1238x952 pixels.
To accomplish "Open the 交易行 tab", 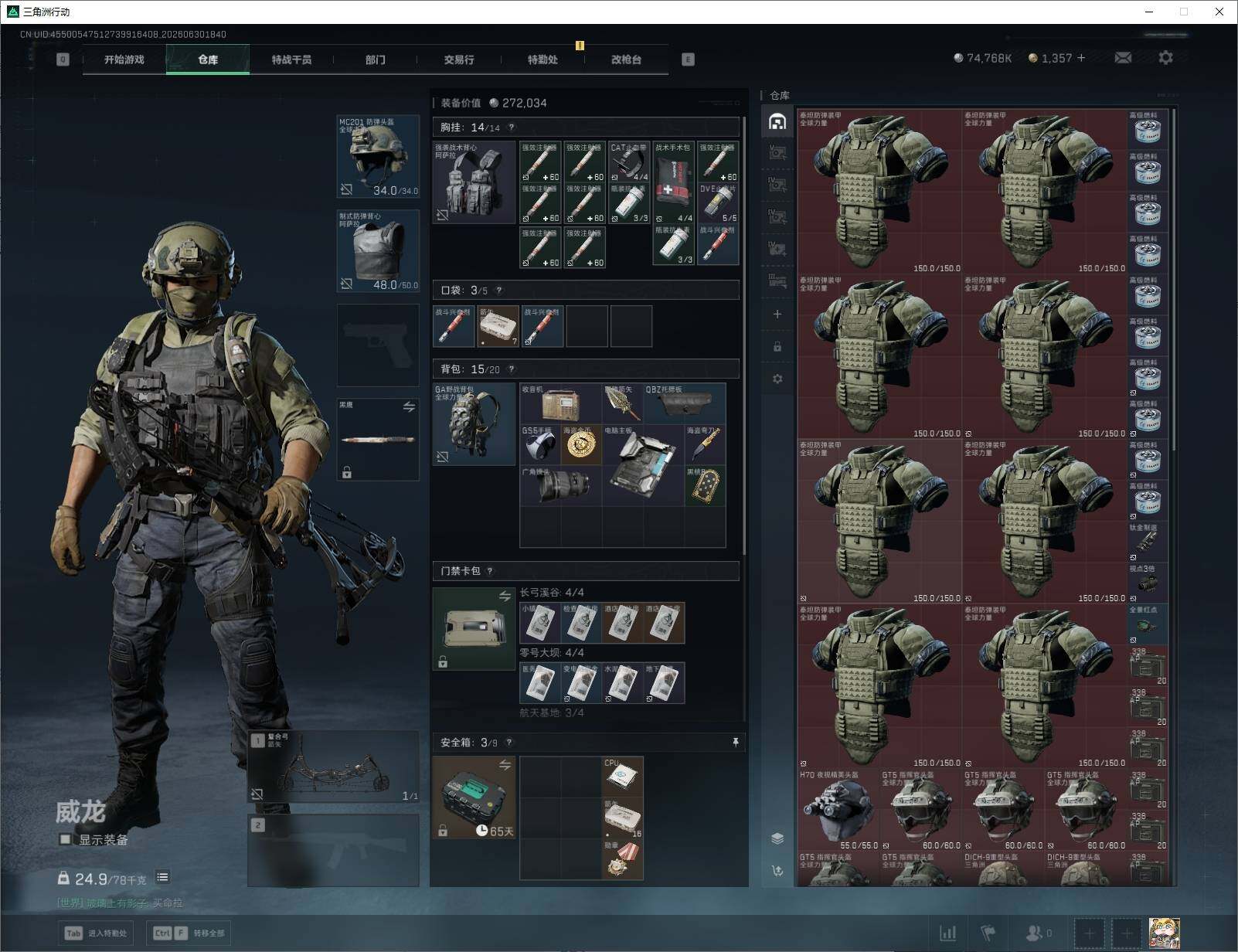I will point(459,59).
